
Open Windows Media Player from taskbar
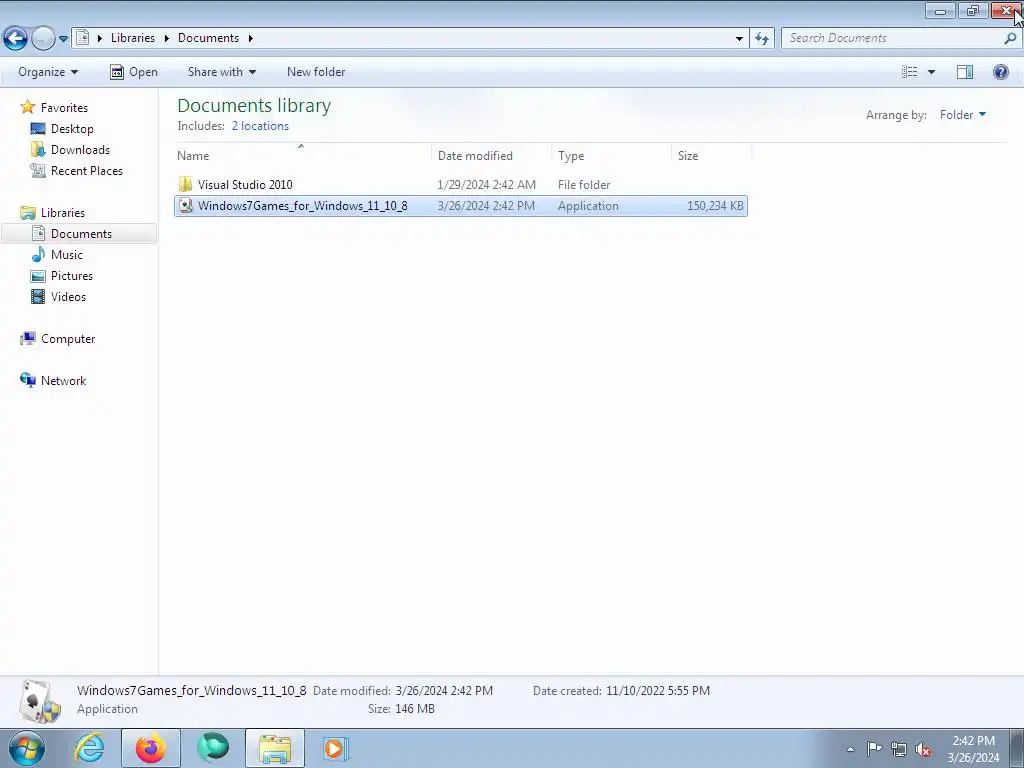point(336,748)
